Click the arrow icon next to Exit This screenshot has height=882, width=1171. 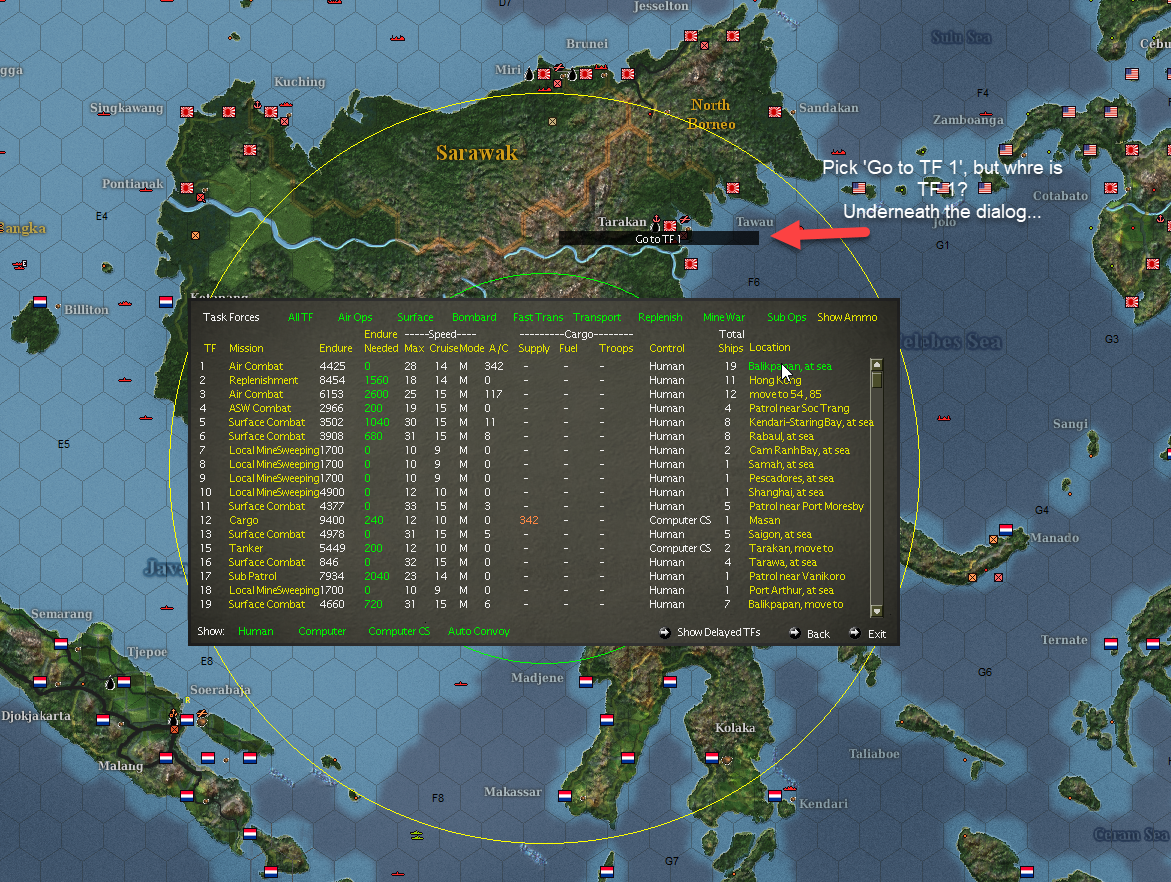pos(854,633)
